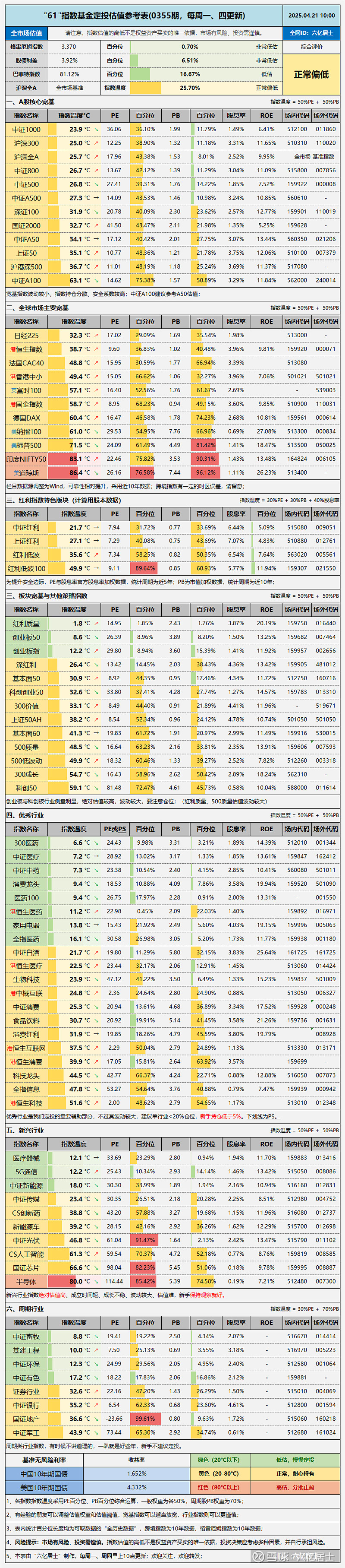Click the trend arrow next to 半导体 temperature
345x1568 pixels.
click(96, 1281)
